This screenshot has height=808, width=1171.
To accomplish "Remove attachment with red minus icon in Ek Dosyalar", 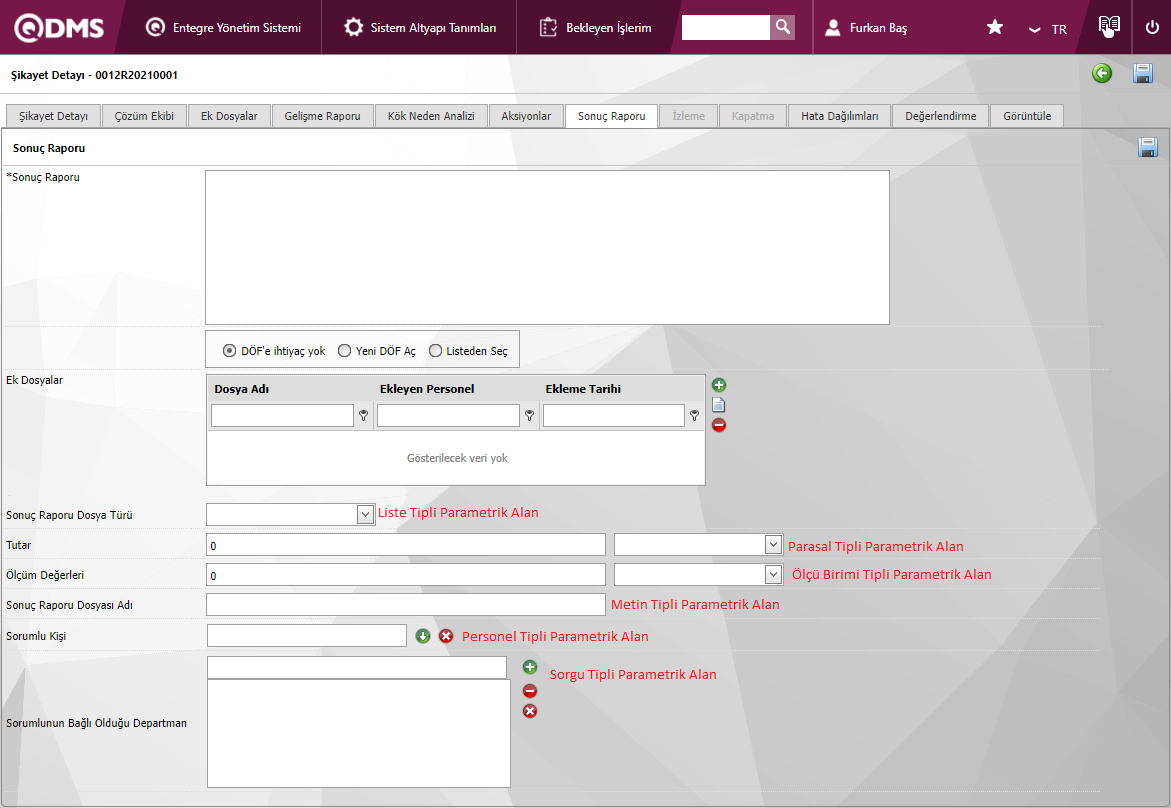I will pyautogui.click(x=719, y=425).
